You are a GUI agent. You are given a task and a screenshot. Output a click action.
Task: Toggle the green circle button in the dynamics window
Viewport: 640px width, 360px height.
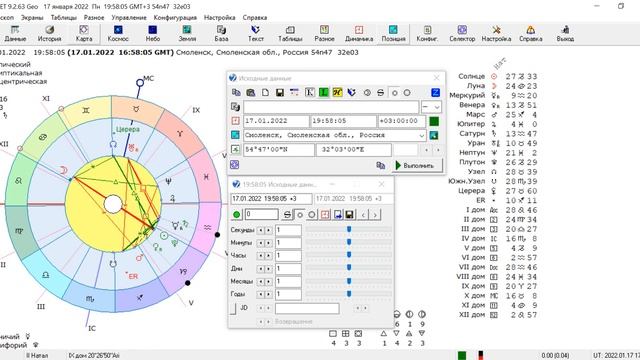[236, 215]
